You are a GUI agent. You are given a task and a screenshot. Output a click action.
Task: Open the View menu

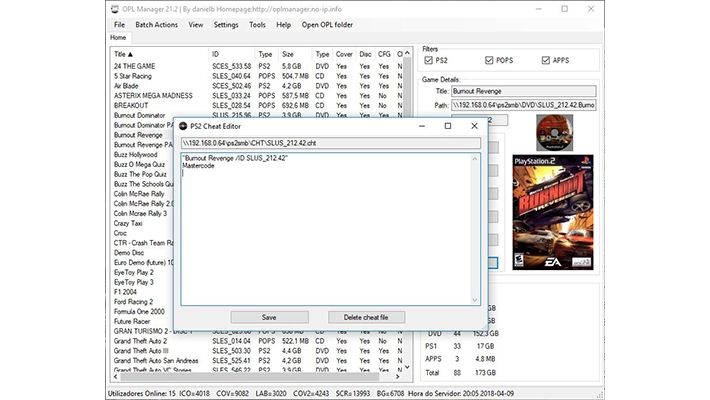(196, 25)
